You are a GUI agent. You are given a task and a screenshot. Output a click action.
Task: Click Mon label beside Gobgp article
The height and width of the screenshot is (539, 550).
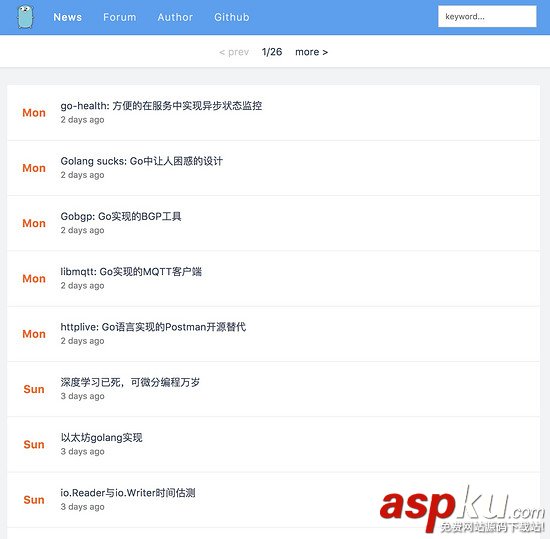click(x=34, y=223)
